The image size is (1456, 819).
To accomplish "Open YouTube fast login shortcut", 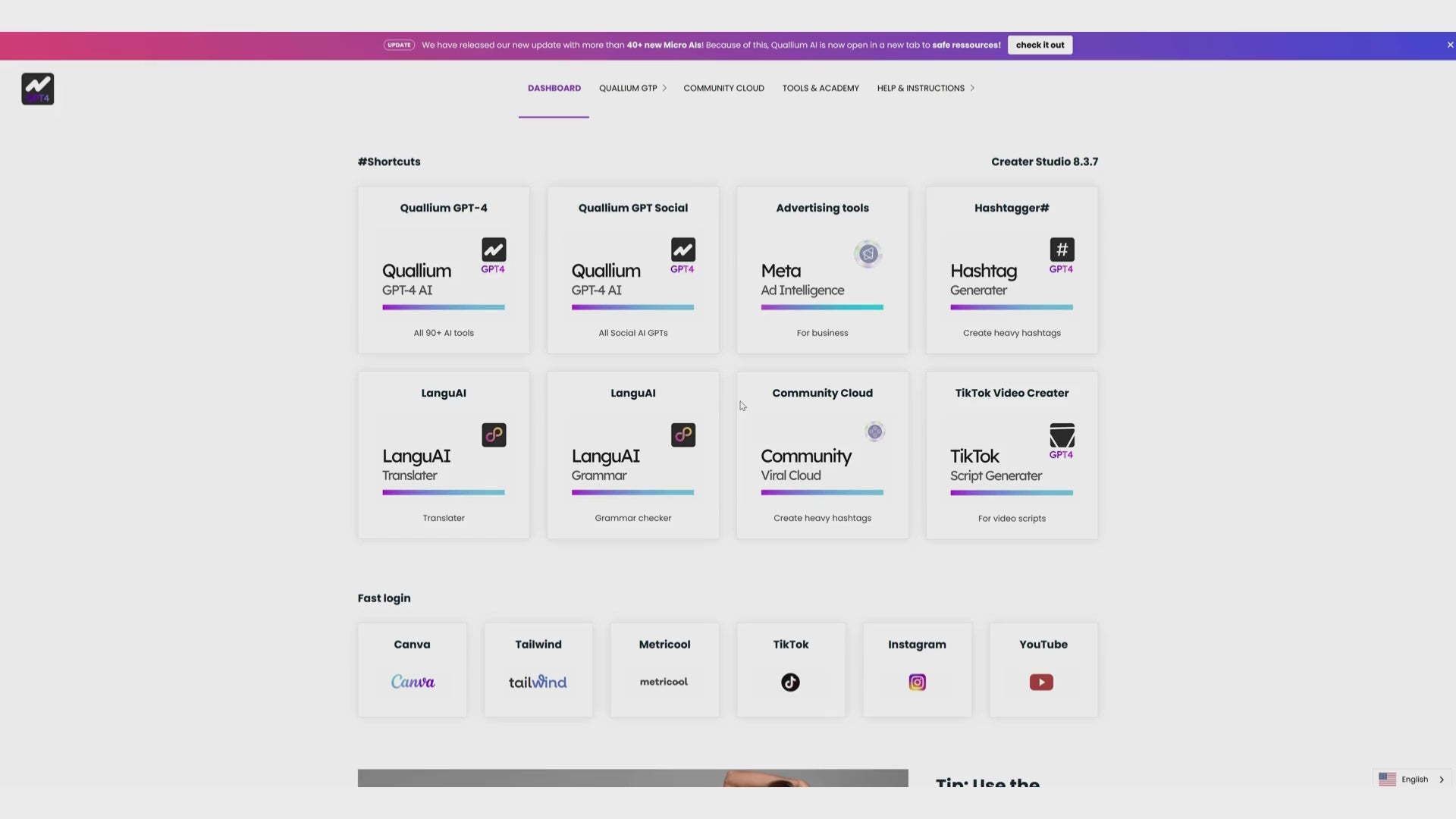I will tap(1042, 668).
